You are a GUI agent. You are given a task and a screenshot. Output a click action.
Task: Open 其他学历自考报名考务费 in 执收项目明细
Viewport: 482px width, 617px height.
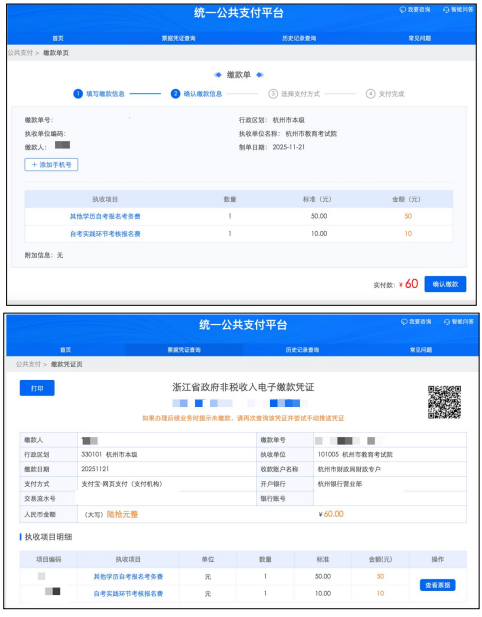(128, 577)
